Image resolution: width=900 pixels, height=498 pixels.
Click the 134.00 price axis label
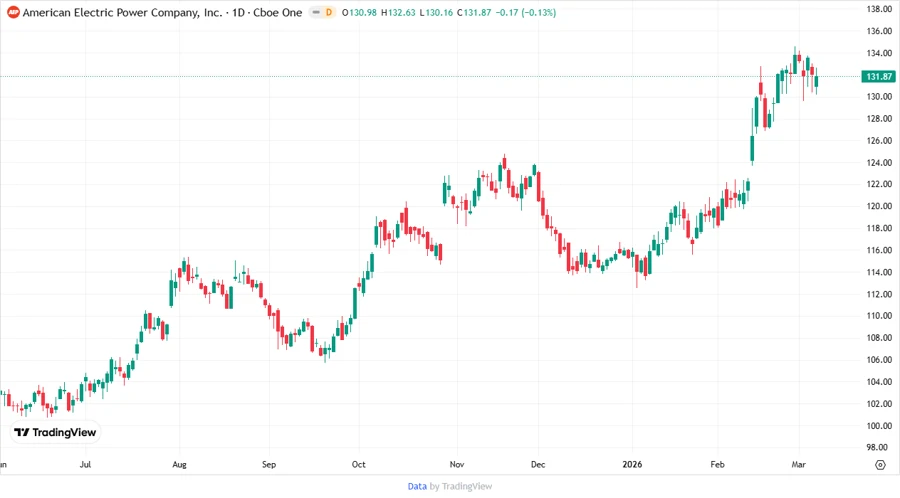879,53
